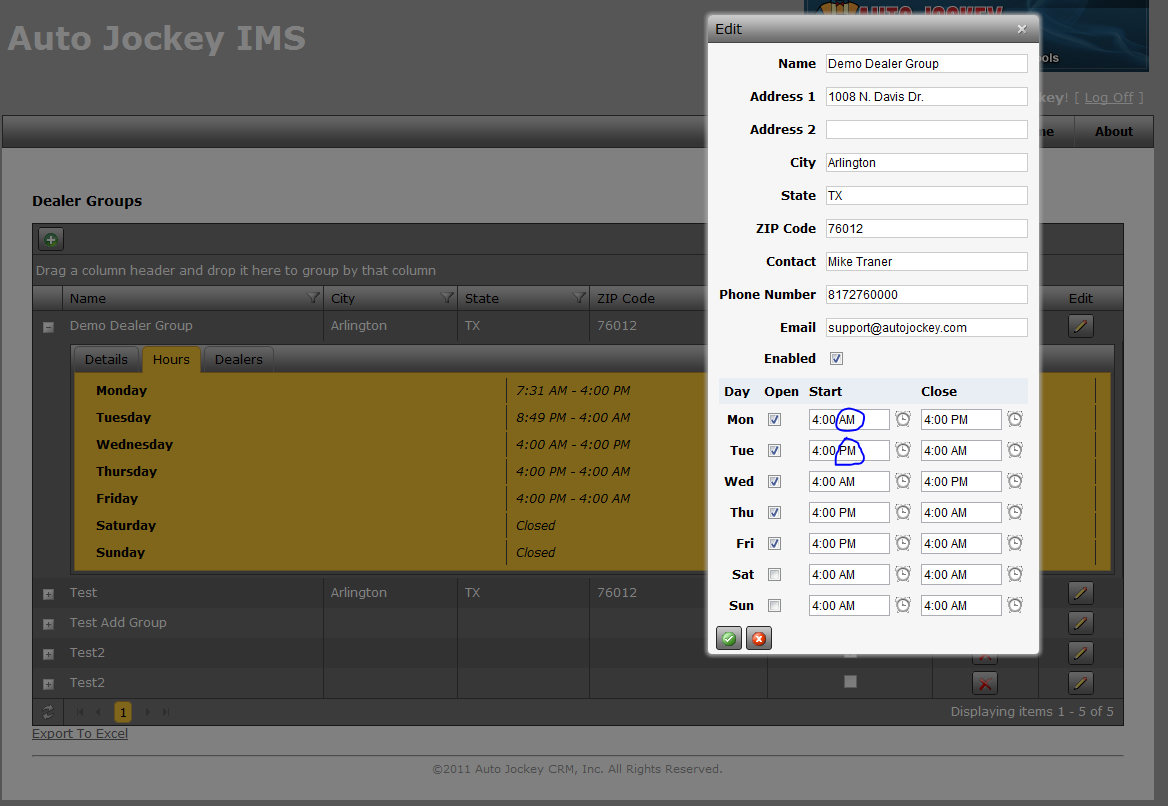This screenshot has height=806, width=1168.
Task: Click red delete icon in last Test2 row
Action: (984, 683)
